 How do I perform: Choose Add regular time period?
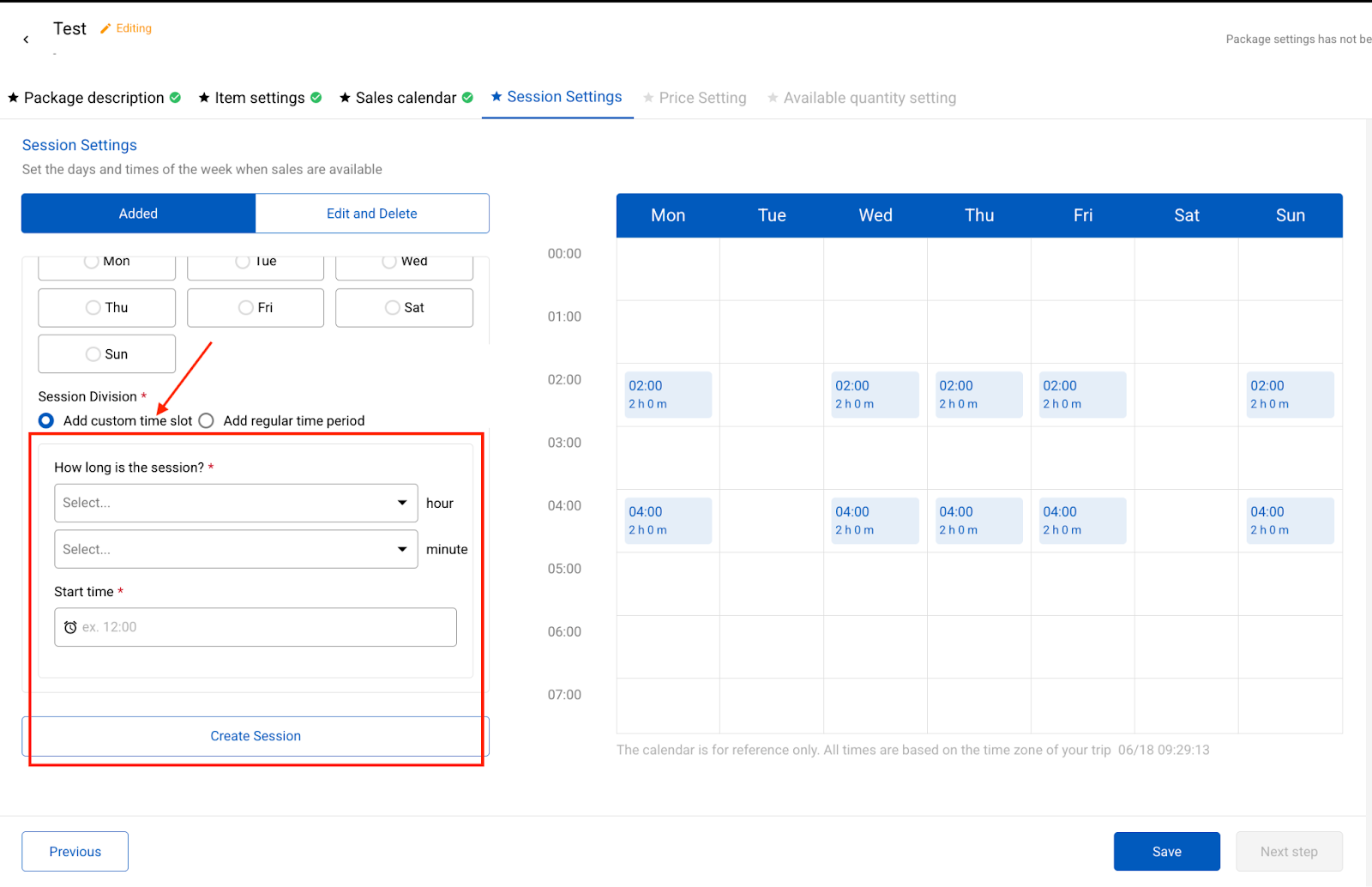coord(206,420)
